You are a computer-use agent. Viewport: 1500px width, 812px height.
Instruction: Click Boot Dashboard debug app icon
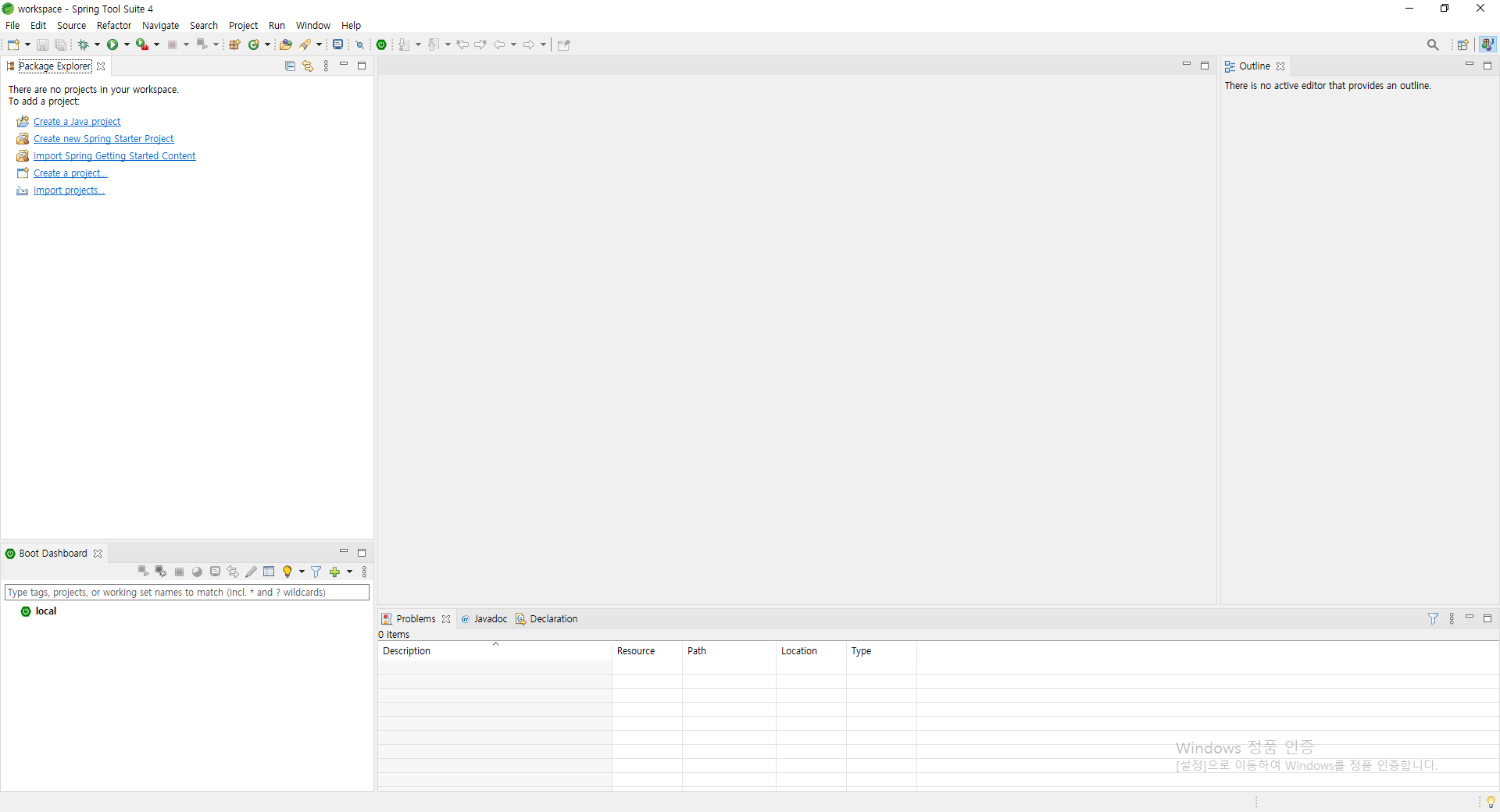161,572
